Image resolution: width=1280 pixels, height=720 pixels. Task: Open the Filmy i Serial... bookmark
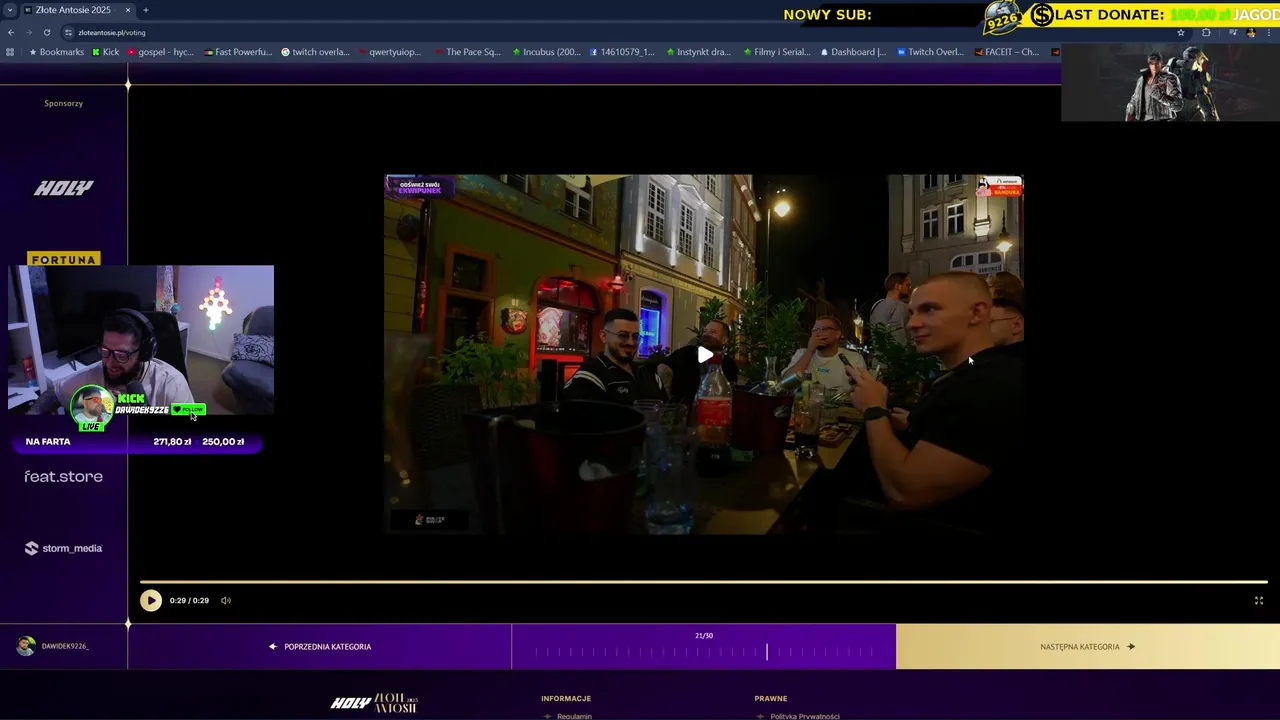tap(777, 52)
